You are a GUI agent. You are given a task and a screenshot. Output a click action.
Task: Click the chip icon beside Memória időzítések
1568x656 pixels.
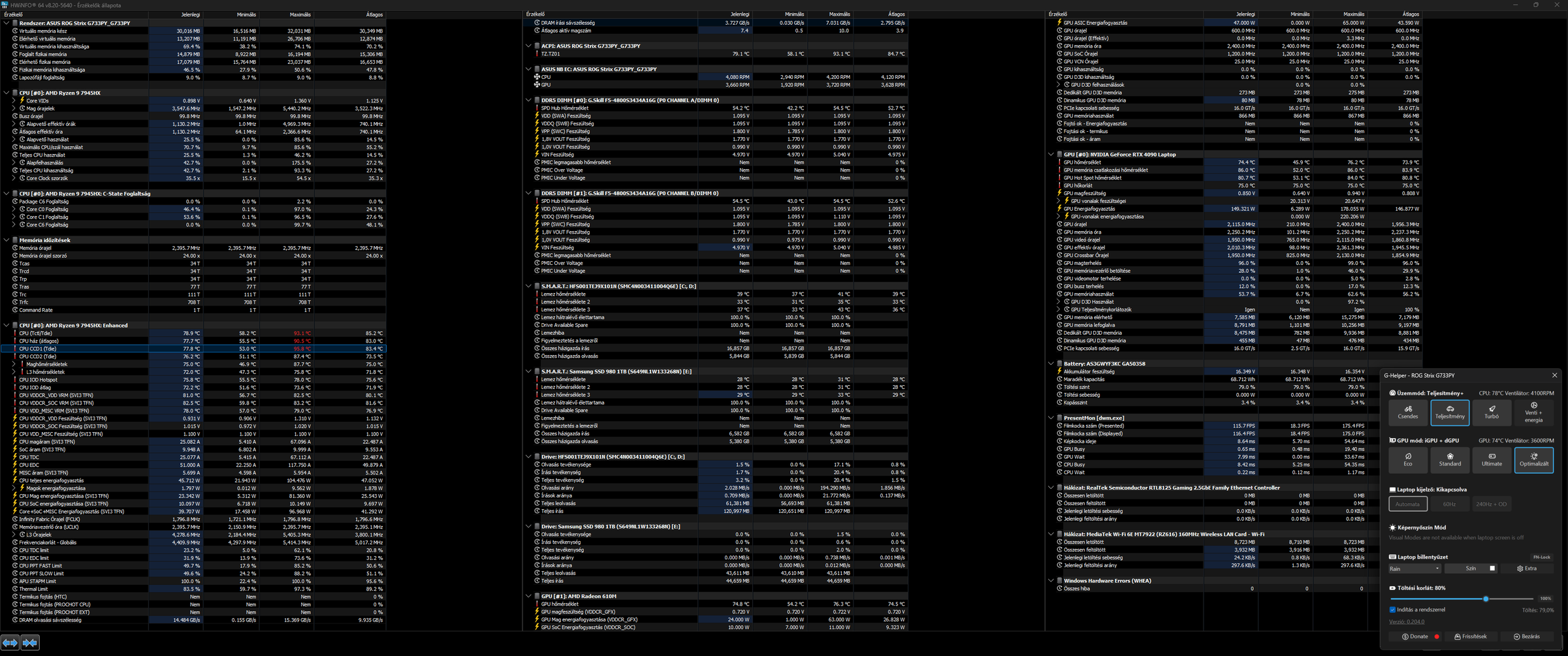[14, 240]
